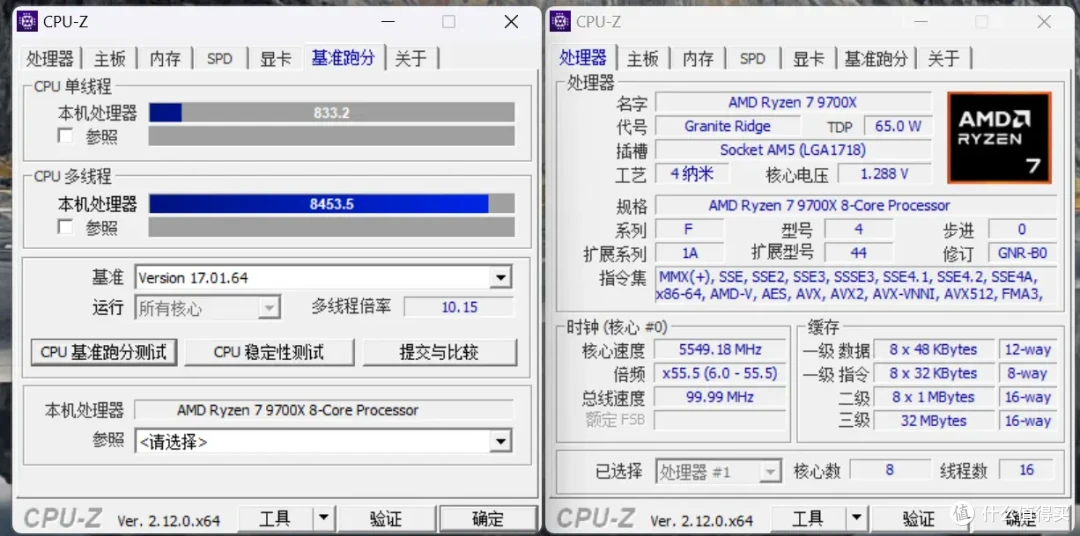Click 确定 button in left window
Image resolution: width=1080 pixels, height=536 pixels.
pos(488,518)
